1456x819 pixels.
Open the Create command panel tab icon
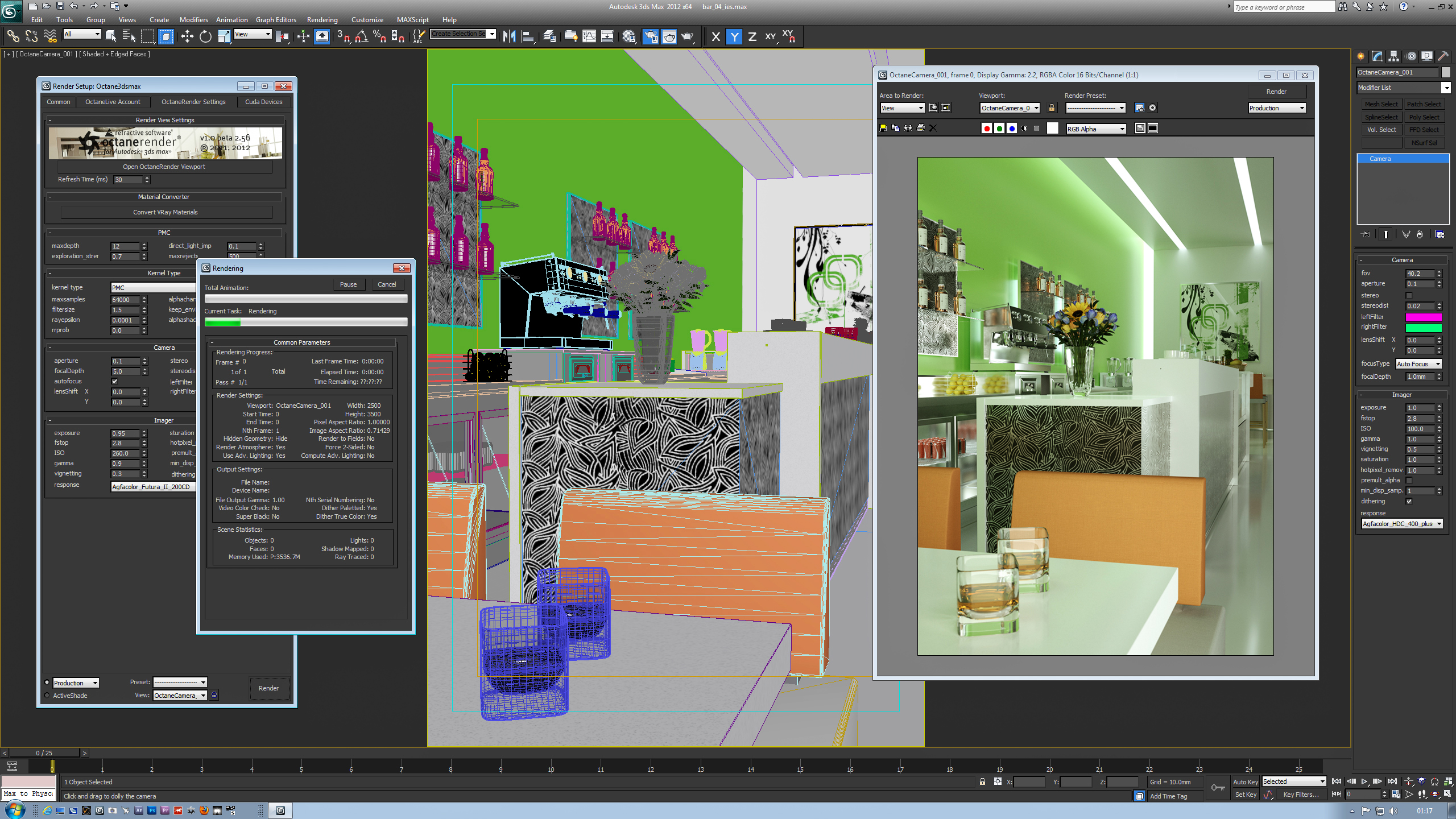pos(1360,56)
